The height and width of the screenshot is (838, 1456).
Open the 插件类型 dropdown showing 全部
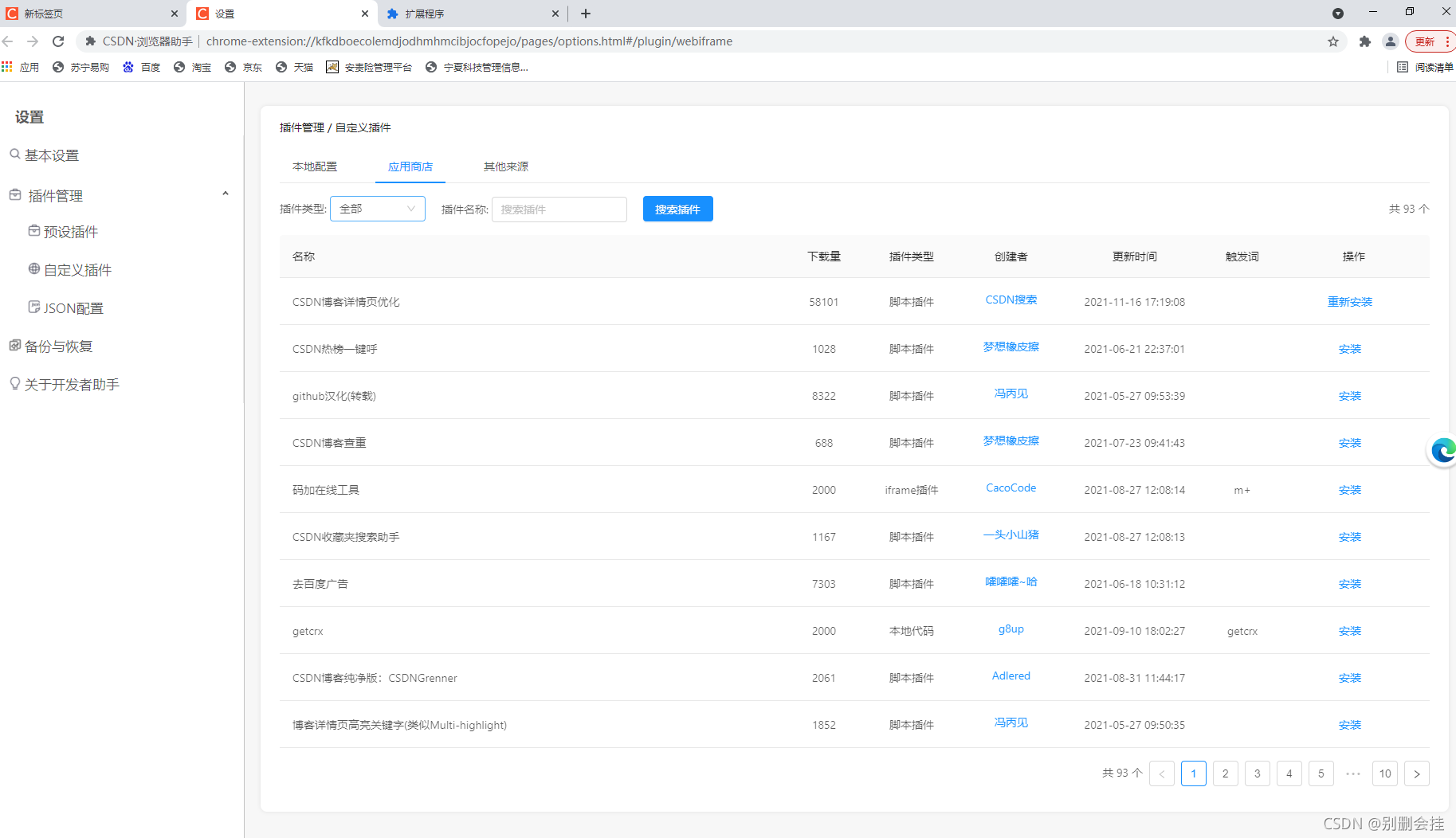(x=378, y=209)
